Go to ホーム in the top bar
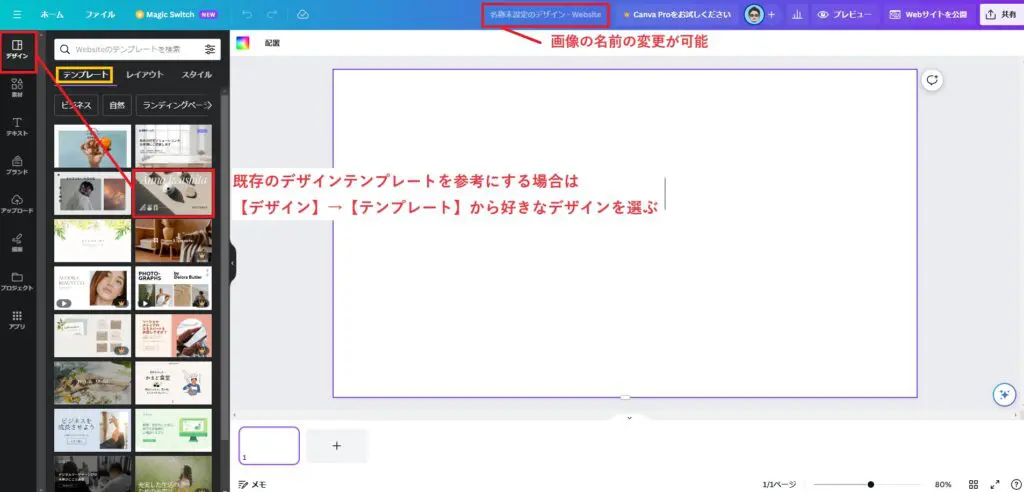Screen dimensions: 1024x492 [52, 14]
